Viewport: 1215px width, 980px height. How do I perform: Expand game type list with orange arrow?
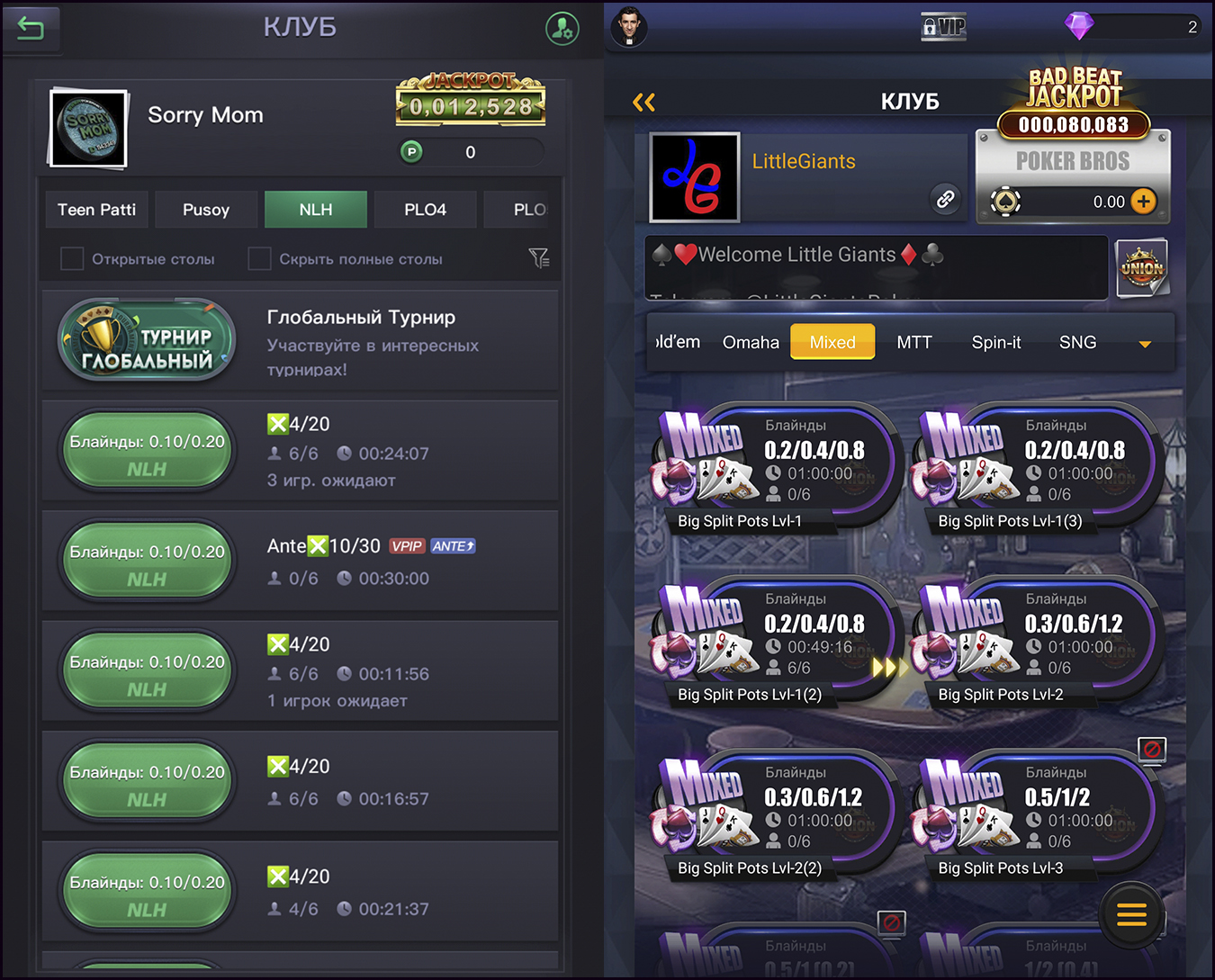click(1145, 344)
